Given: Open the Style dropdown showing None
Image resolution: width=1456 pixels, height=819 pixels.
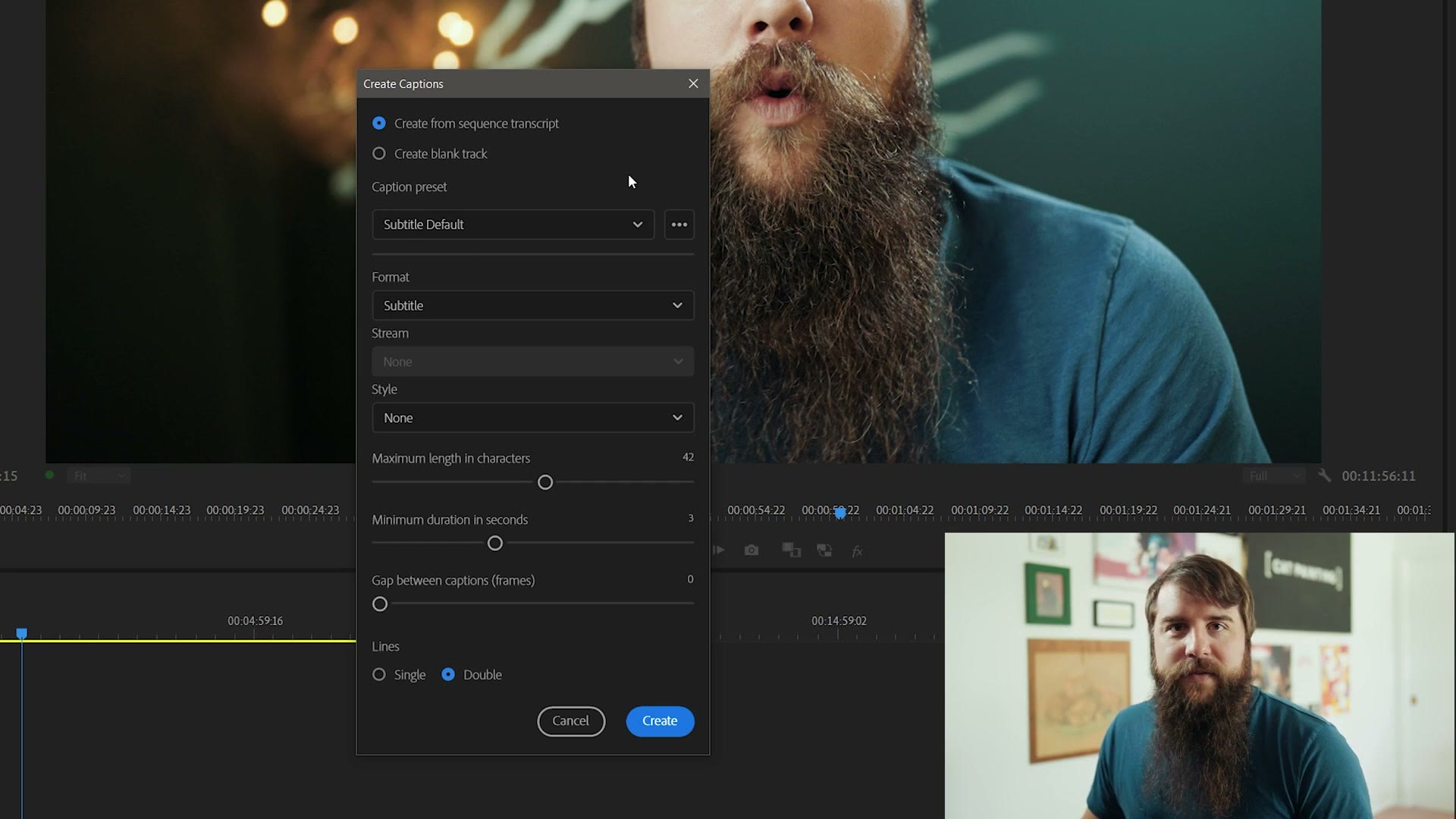Looking at the screenshot, I should (533, 418).
